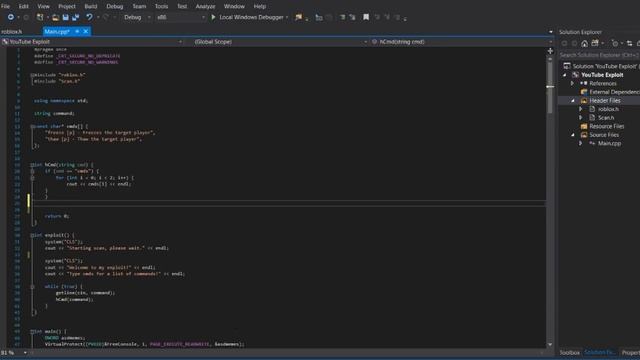640x360 pixels.
Task: Open the Help menu
Action: (x=260, y=6)
